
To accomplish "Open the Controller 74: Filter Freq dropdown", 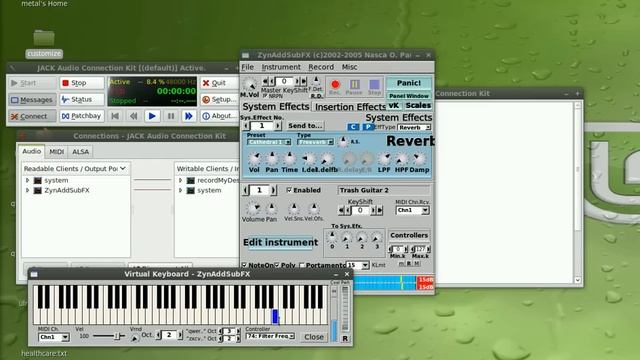I will [x=270, y=336].
